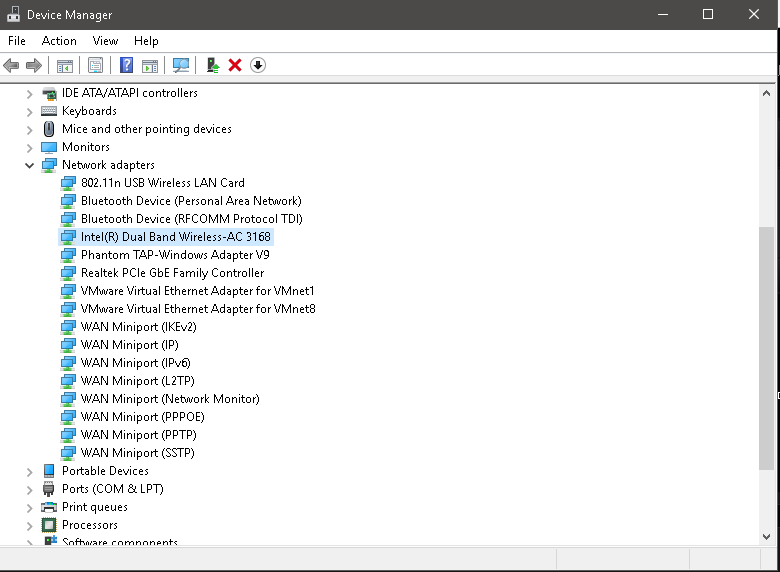Select WAN Miniport (L2TP)
This screenshot has width=780, height=572.
138,381
